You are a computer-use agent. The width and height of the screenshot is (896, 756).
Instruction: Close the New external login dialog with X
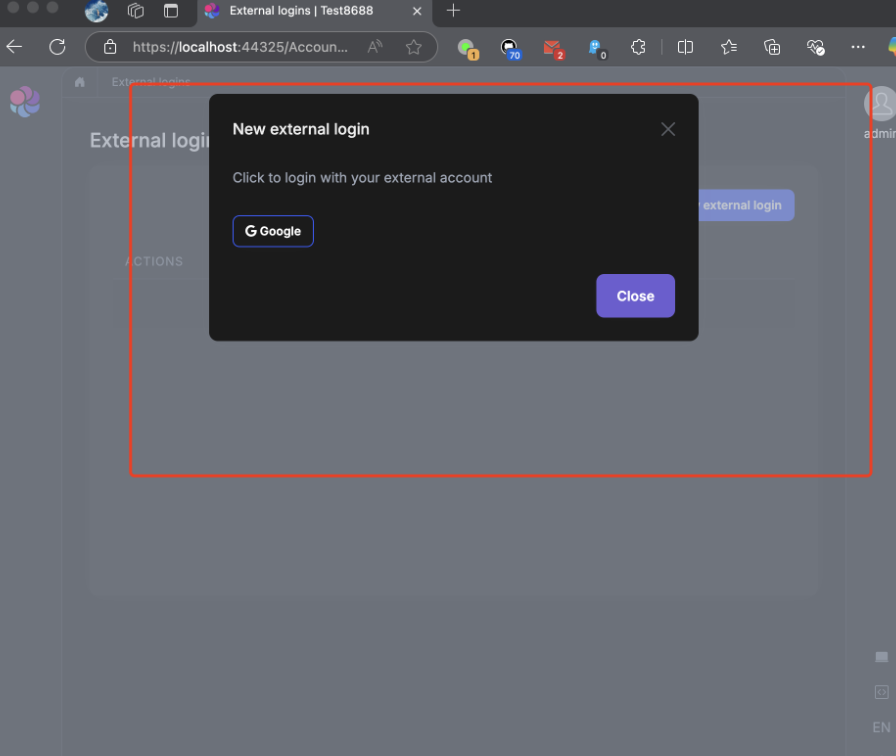point(668,129)
